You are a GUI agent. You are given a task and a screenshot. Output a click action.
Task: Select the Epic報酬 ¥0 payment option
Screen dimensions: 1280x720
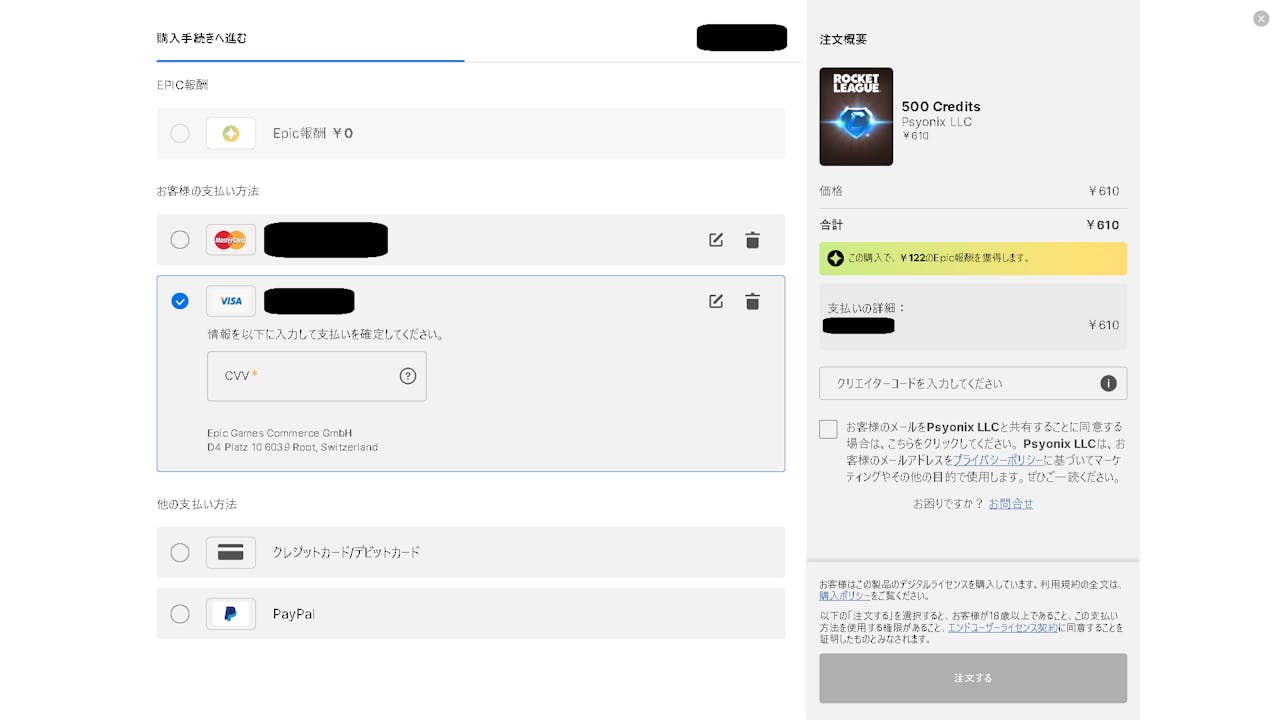click(x=180, y=132)
